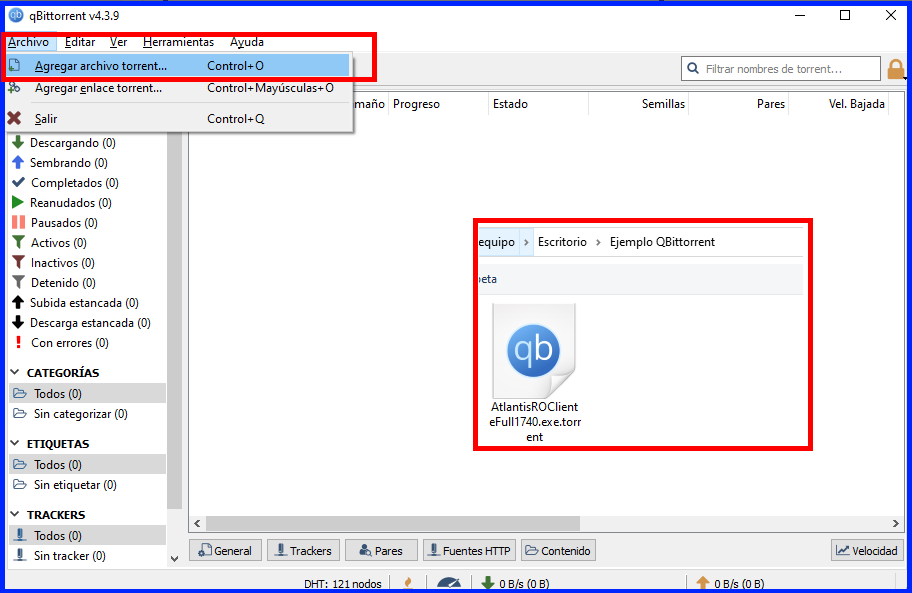Click the green download speed indicator
The width and height of the screenshot is (912, 593).
[515, 583]
